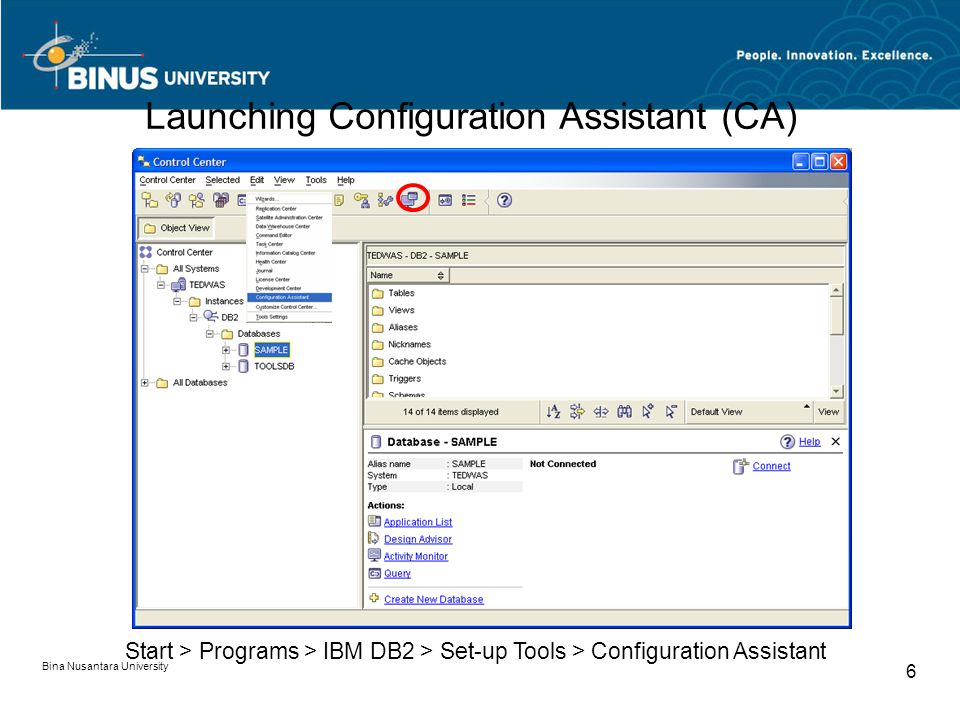Choose Configuration Assistant from Tools menu
Screen dimensions: 960x720
tap(289, 298)
